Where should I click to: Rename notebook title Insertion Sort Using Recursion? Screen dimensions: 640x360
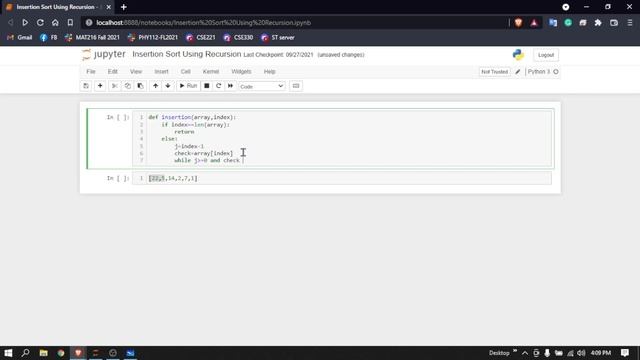(x=187, y=54)
